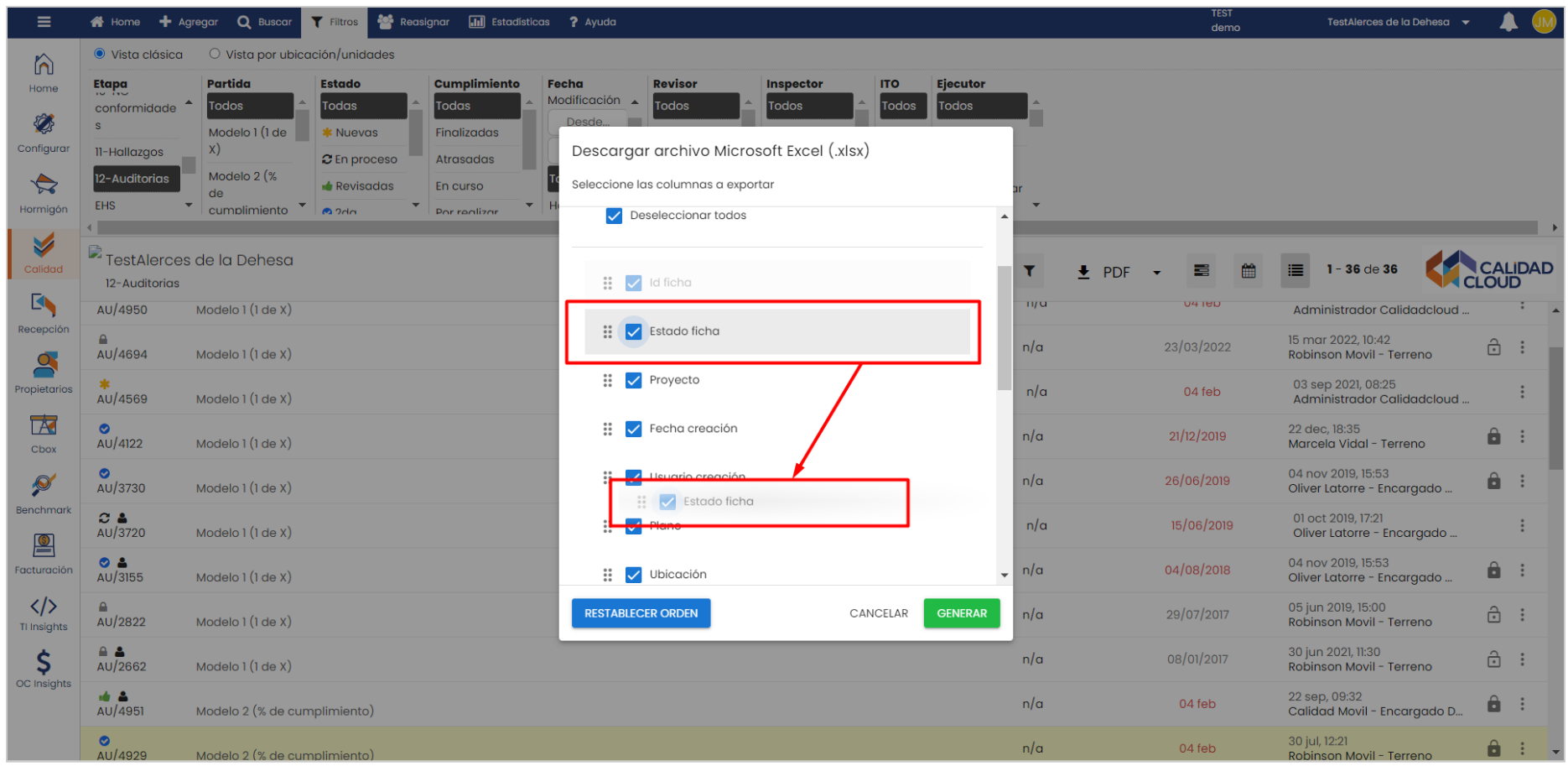Toggle the Deseleccionar todos checkbox
The image size is (1568, 766).
[x=614, y=216]
